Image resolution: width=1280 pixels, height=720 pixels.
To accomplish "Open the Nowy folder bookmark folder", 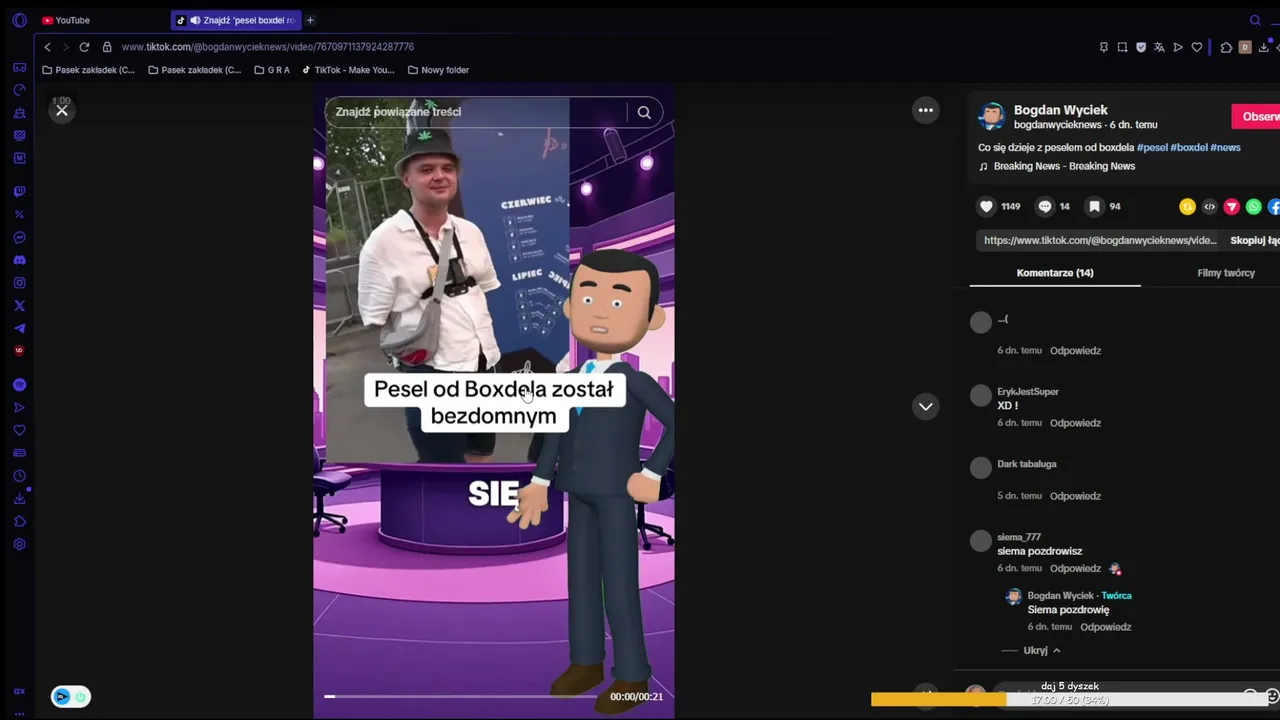I will point(438,70).
